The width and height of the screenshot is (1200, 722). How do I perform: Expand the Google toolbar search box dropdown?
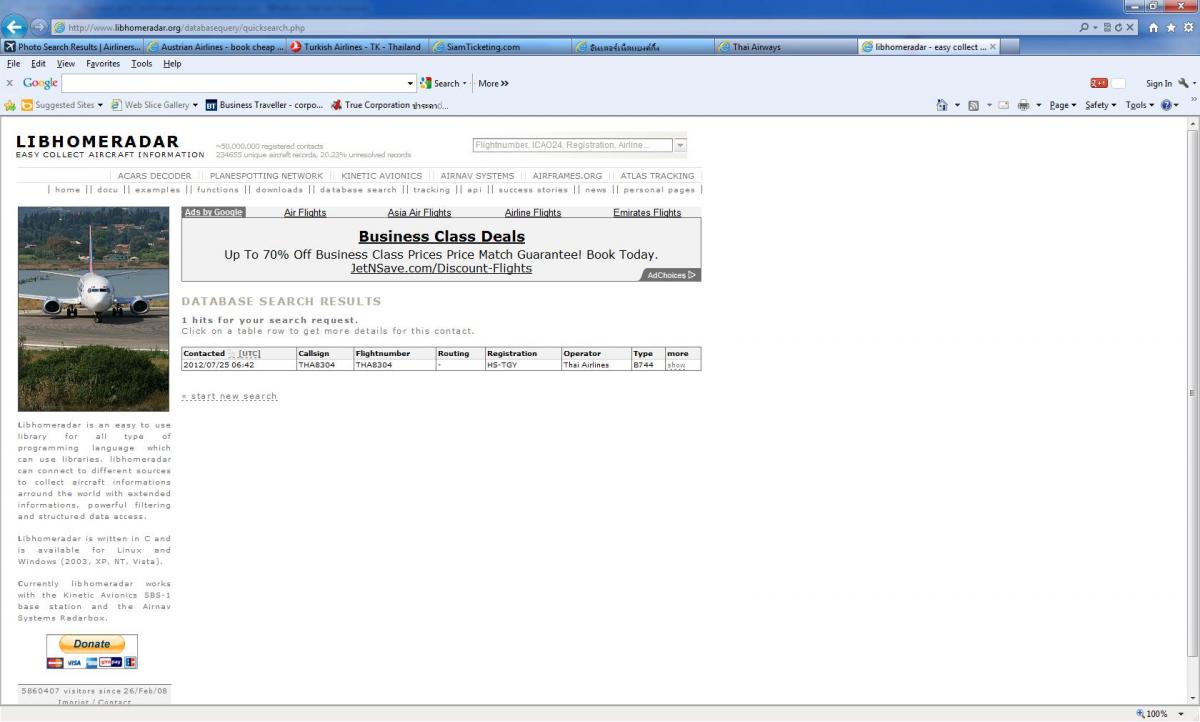pos(410,84)
